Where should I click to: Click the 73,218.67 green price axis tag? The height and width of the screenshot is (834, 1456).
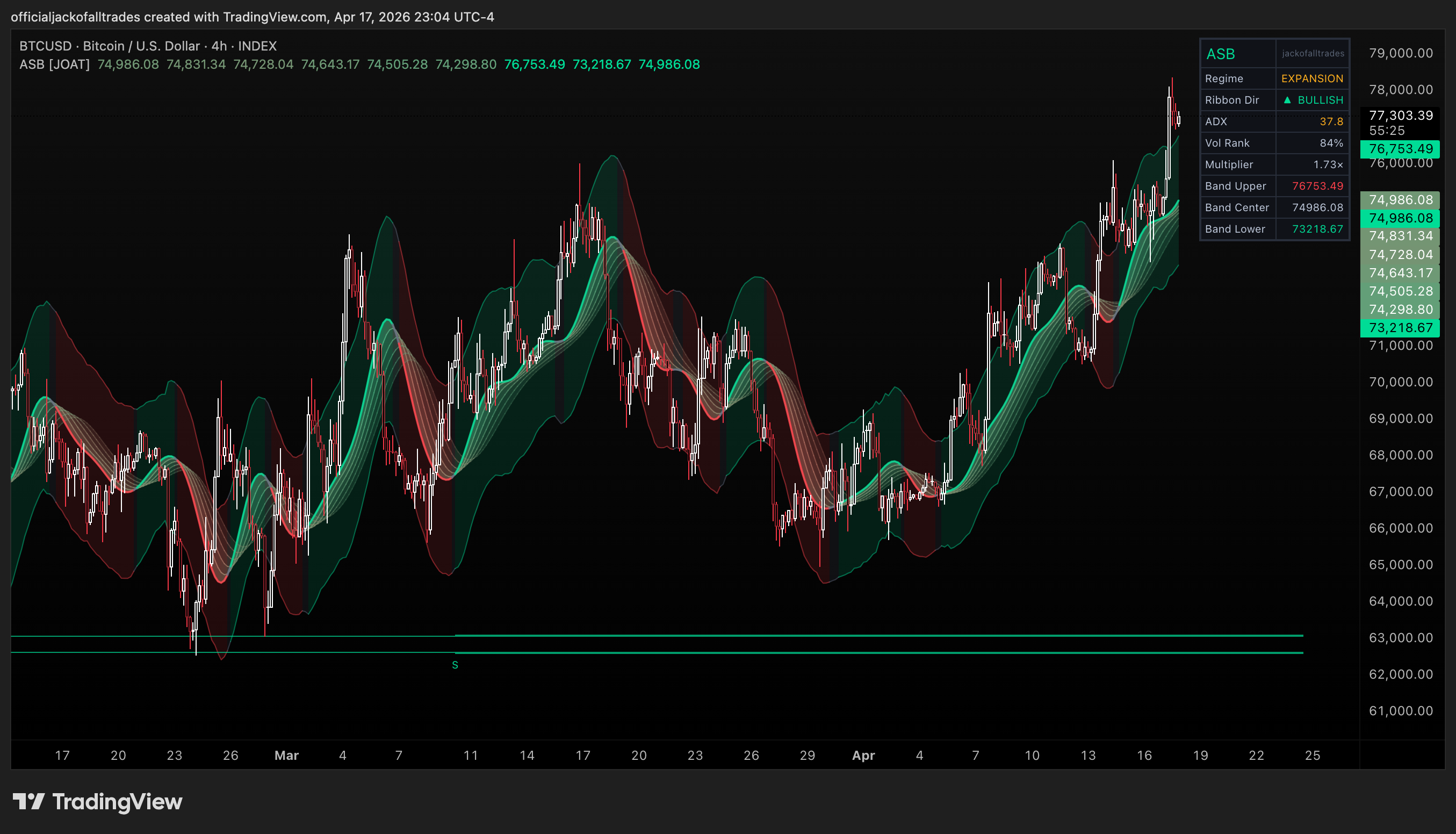[x=1401, y=328]
